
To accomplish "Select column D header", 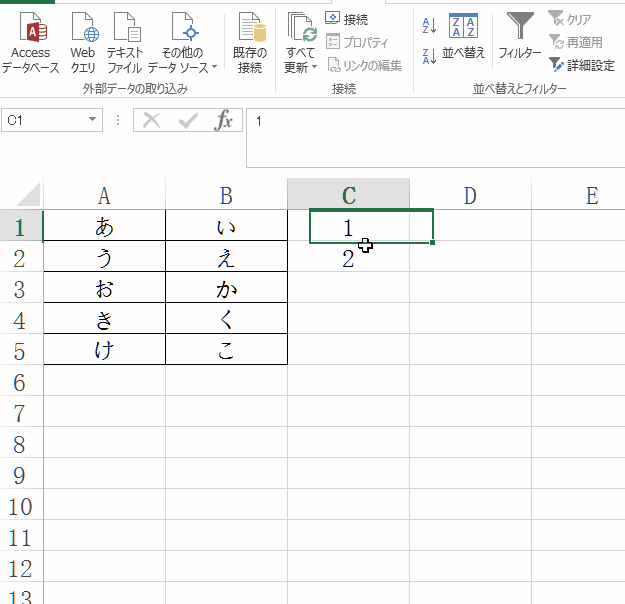I will click(x=470, y=195).
